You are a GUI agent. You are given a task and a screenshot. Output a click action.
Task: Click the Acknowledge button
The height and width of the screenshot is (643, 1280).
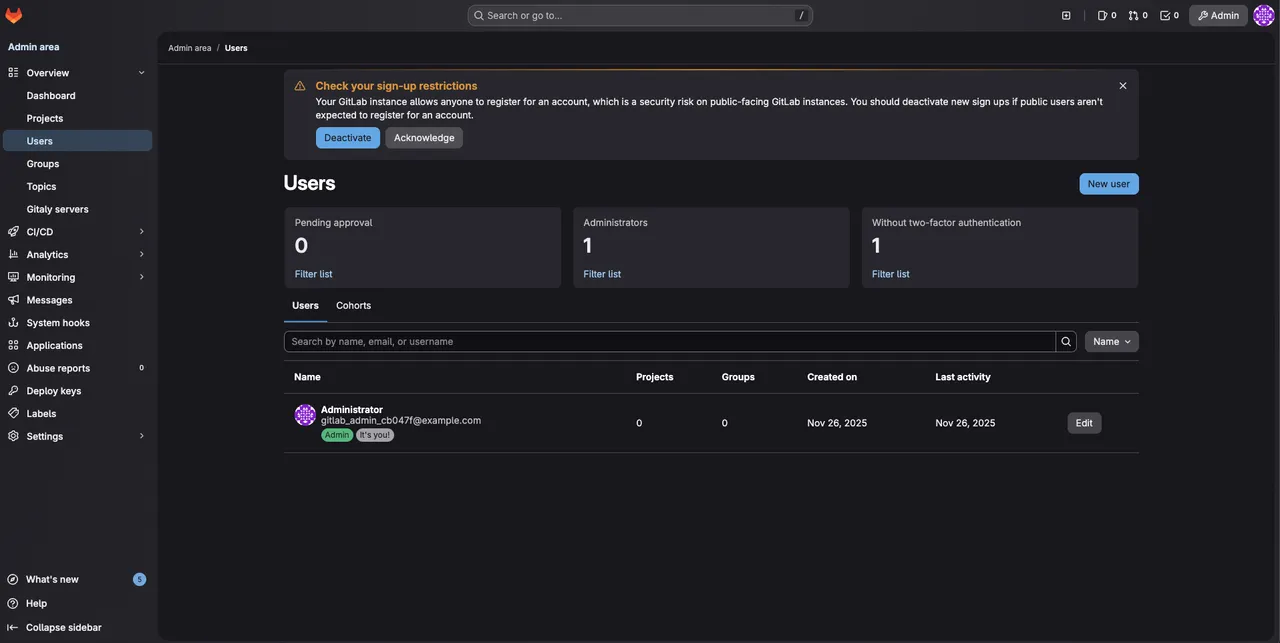pyautogui.click(x=424, y=138)
